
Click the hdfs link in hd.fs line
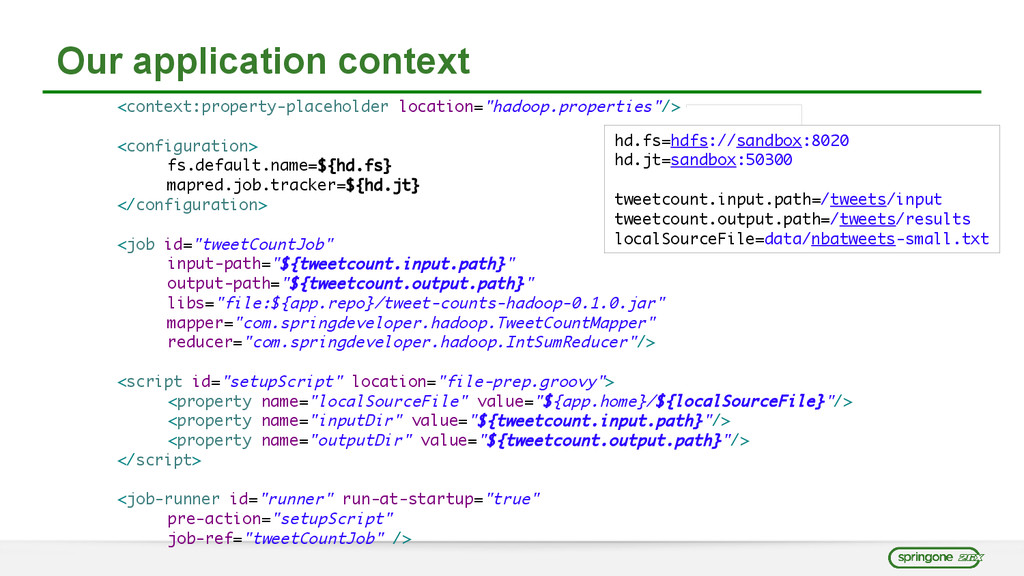[x=689, y=140]
